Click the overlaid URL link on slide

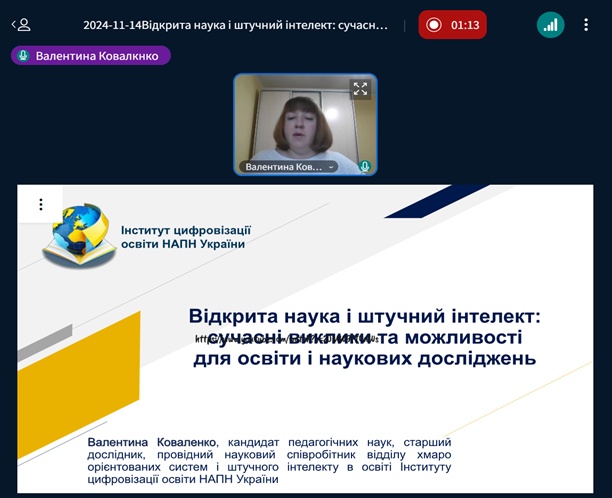285,340
